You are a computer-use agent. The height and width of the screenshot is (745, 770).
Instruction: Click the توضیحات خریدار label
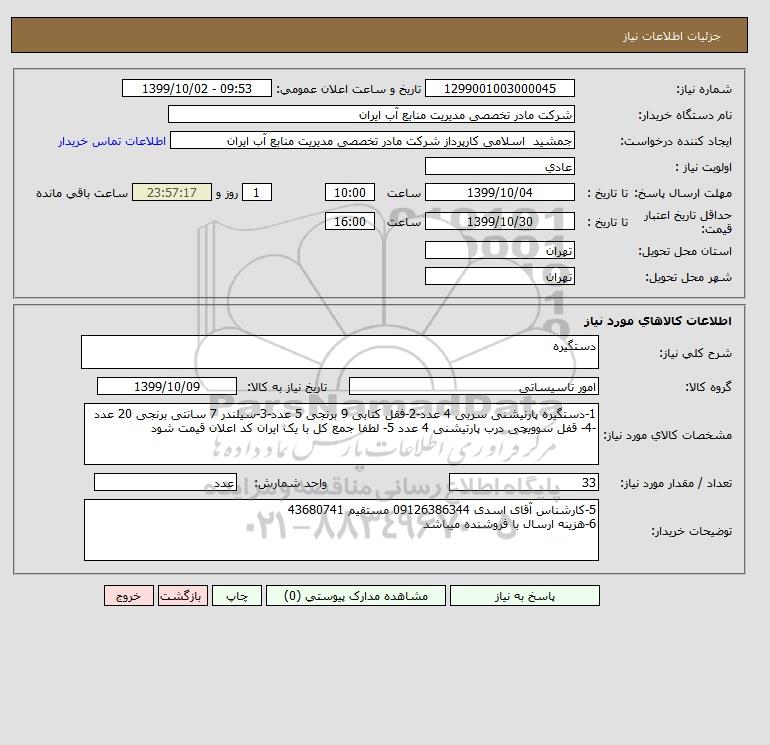pyautogui.click(x=691, y=531)
